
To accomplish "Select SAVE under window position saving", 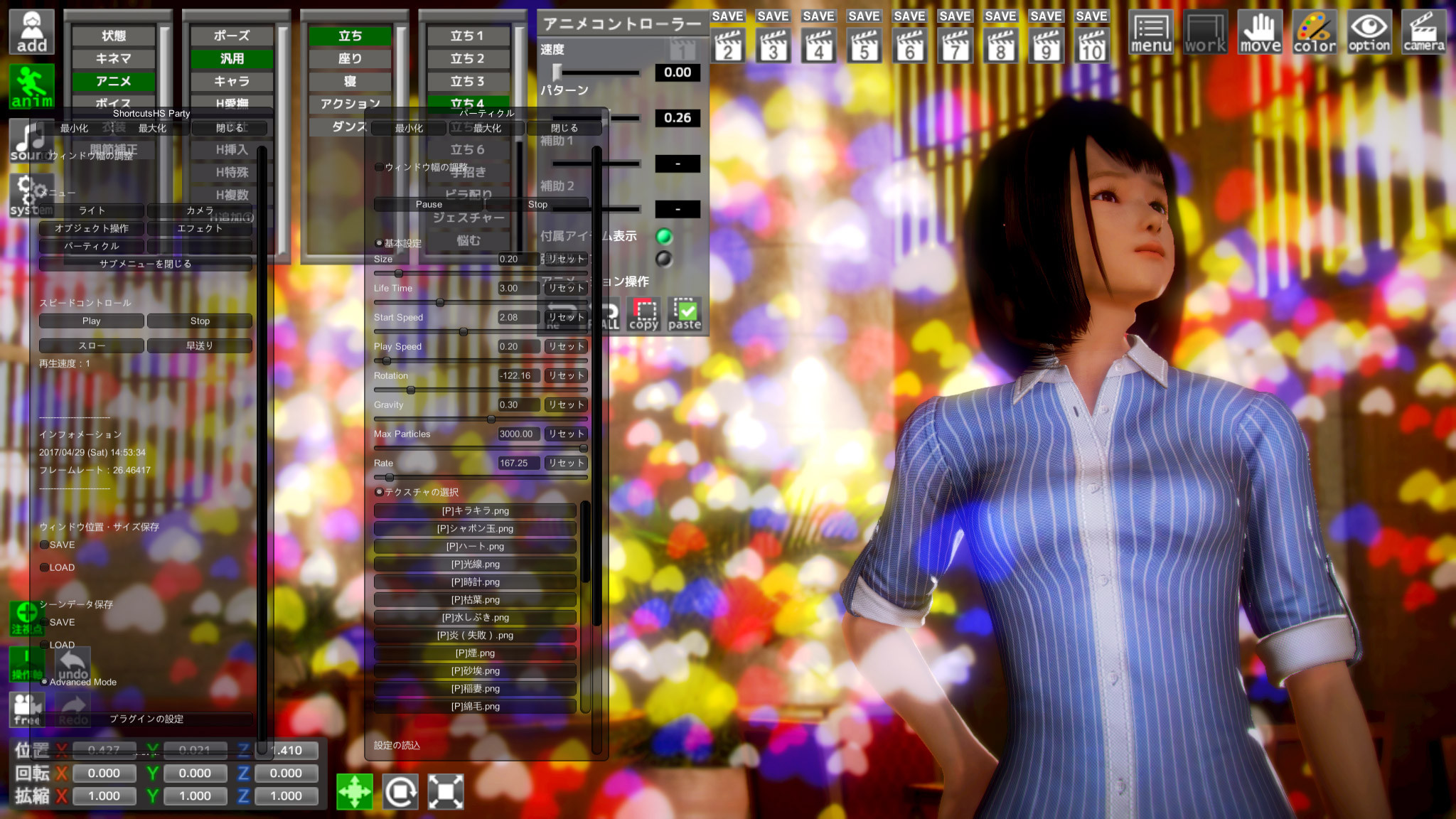I will pyautogui.click(x=57, y=545).
